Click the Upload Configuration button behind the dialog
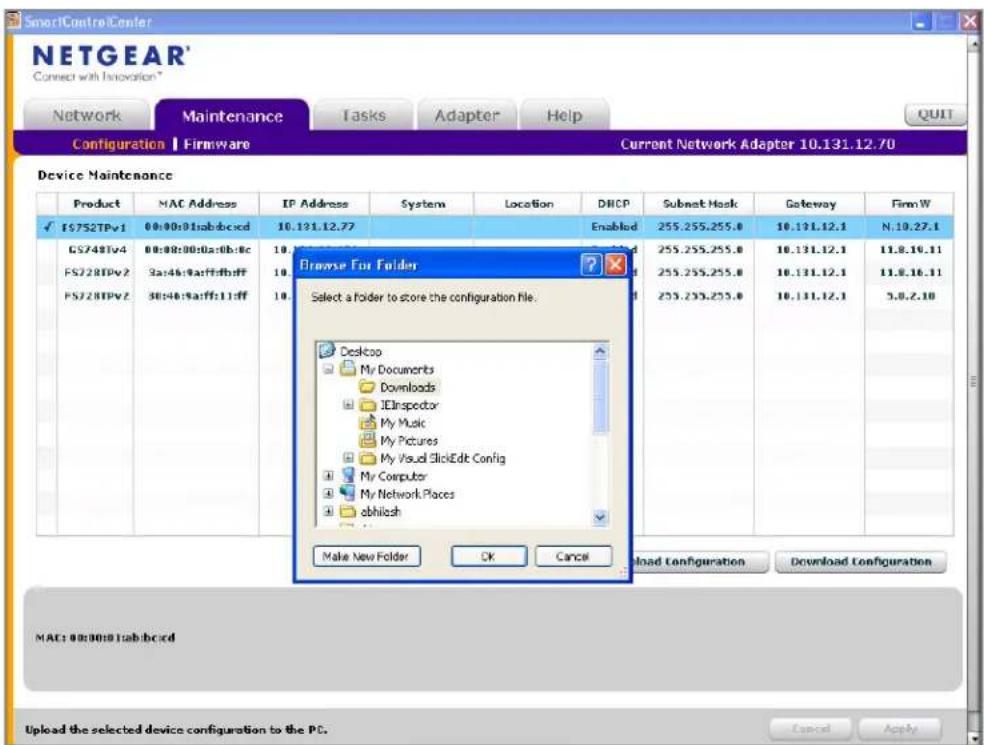Viewport: 984px width, 745px height. pos(700,562)
